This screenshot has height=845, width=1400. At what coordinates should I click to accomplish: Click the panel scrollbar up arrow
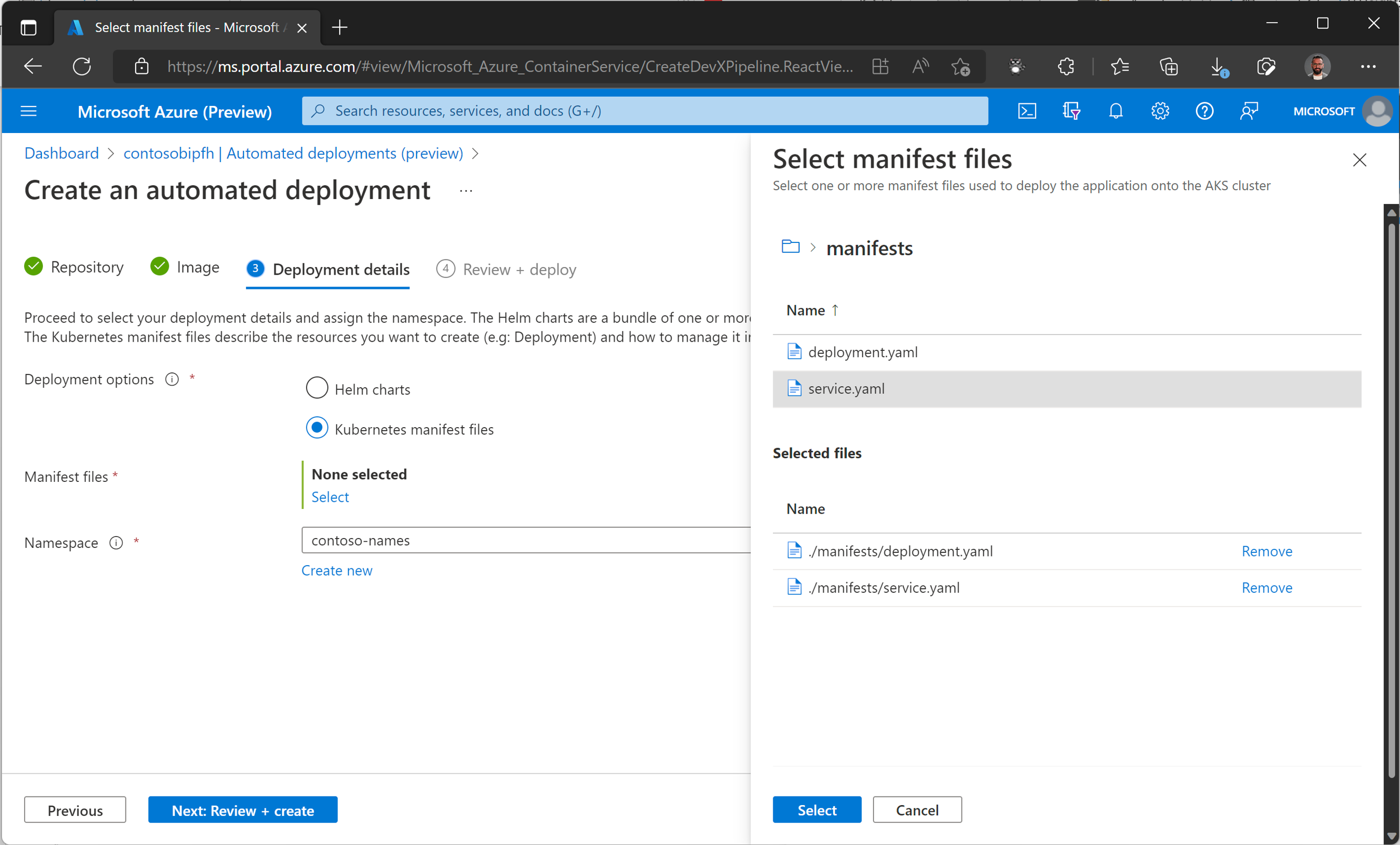[1391, 213]
